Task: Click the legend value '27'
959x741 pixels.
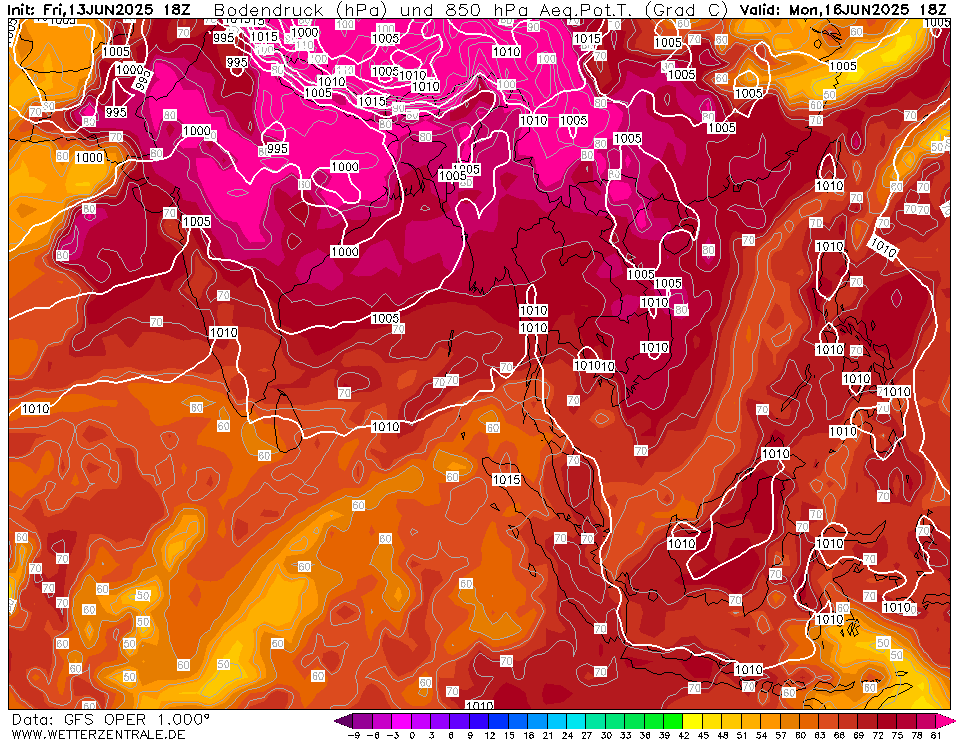Action: point(587,735)
